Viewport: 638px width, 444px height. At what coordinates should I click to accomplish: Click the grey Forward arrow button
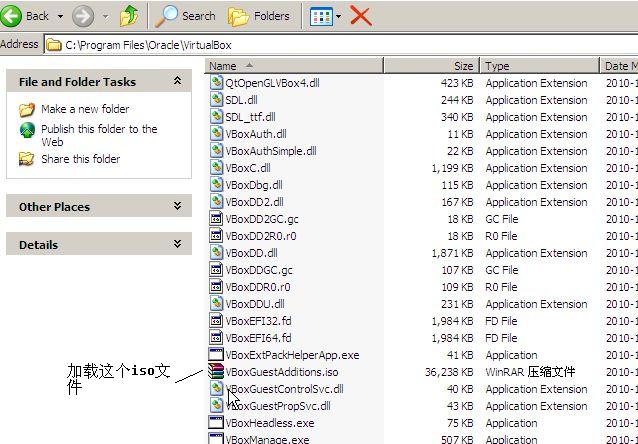click(83, 16)
